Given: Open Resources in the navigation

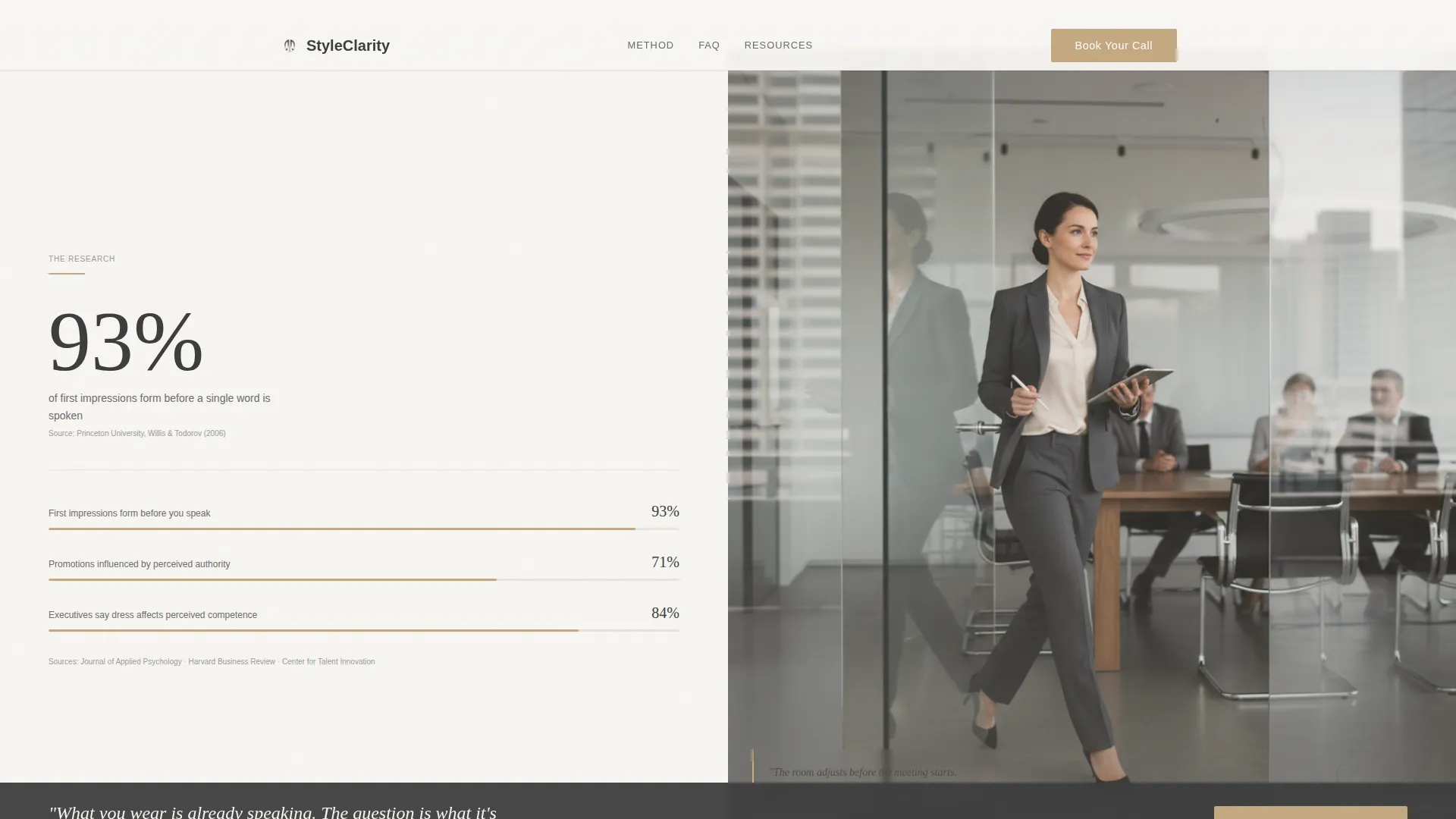Looking at the screenshot, I should coord(778,45).
